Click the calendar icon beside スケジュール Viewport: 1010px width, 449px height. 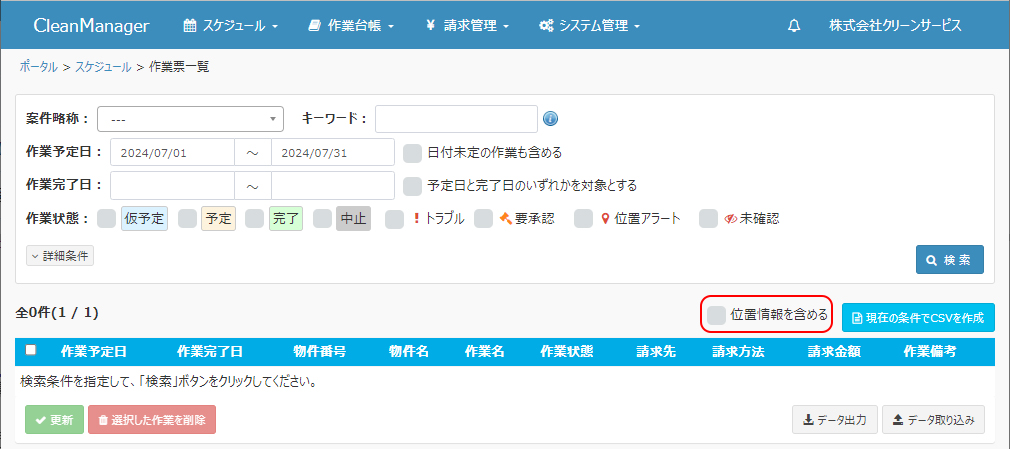click(x=189, y=26)
